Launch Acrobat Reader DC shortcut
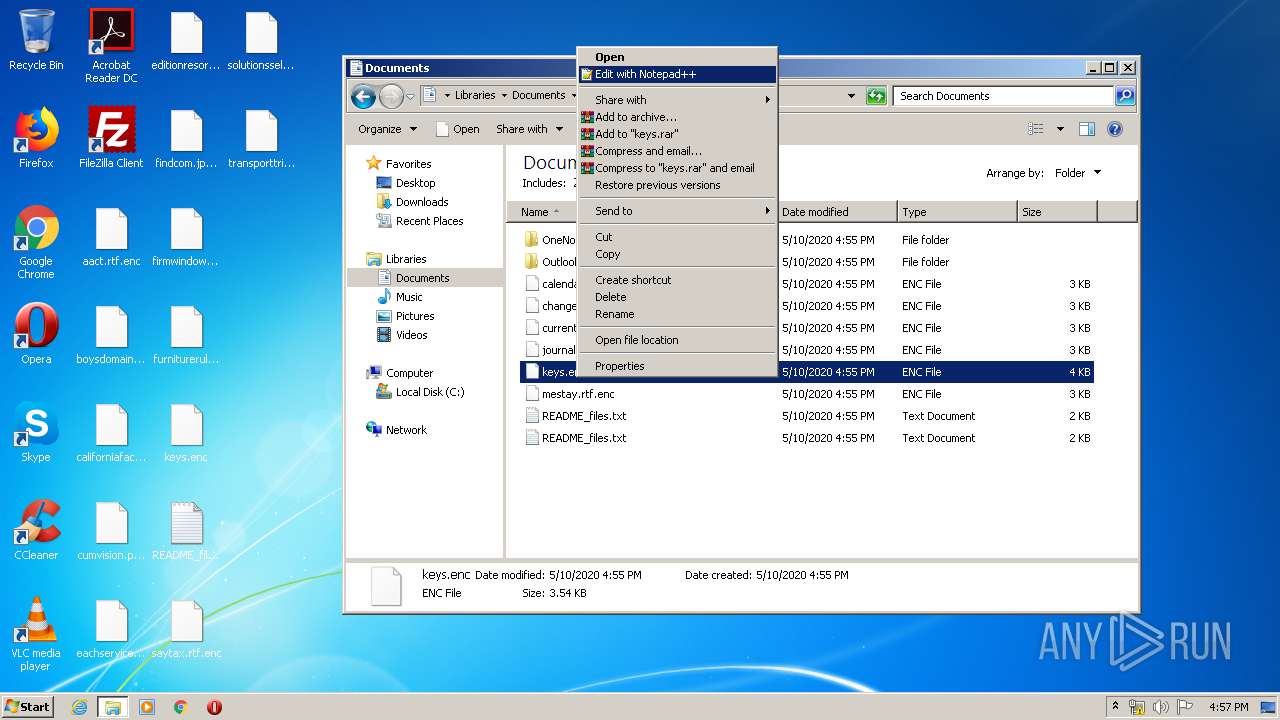Image resolution: width=1280 pixels, height=720 pixels. (111, 46)
